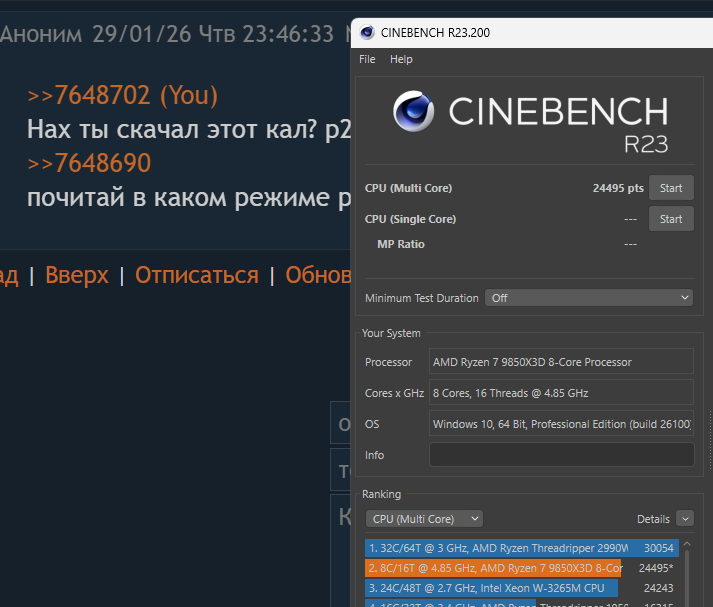Open reply link >>7648690 in the forum
The height and width of the screenshot is (607, 713).
point(89,163)
